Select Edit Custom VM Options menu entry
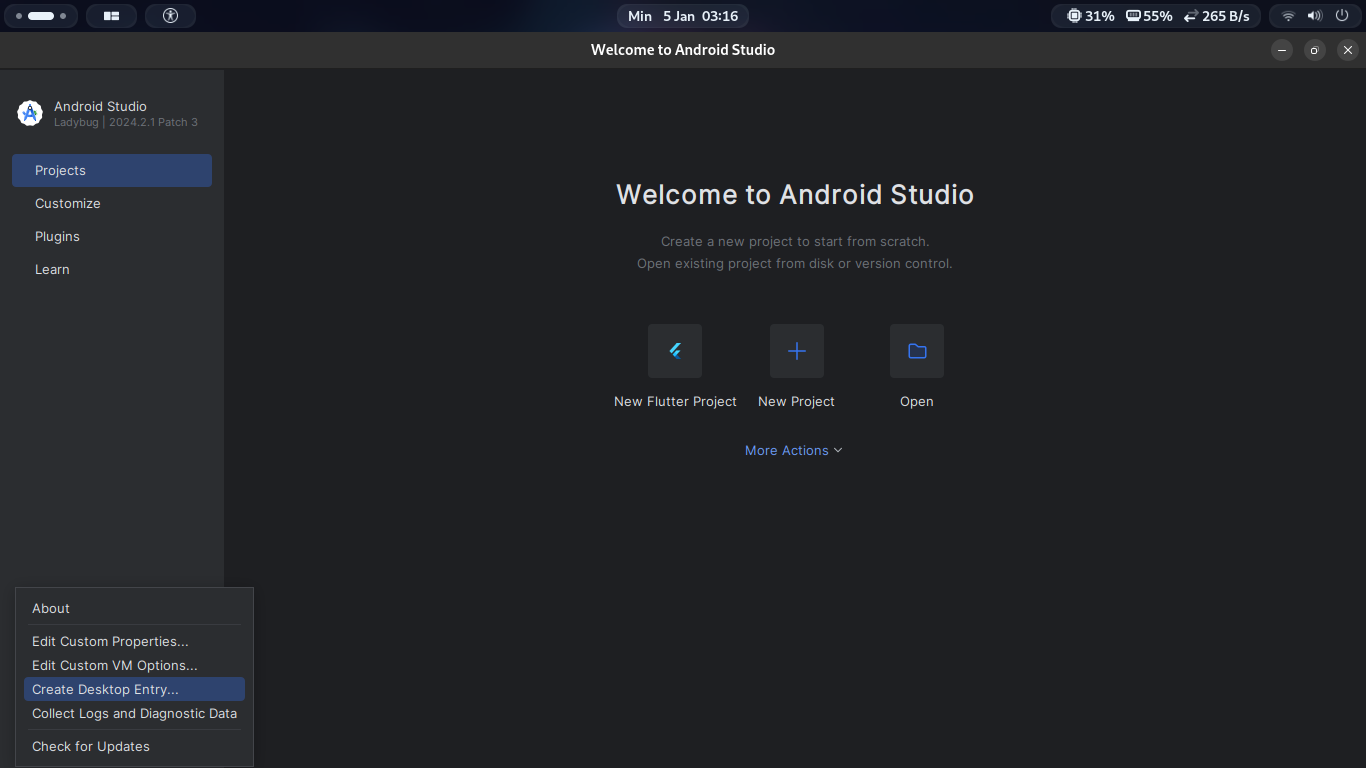 pyautogui.click(x=134, y=665)
